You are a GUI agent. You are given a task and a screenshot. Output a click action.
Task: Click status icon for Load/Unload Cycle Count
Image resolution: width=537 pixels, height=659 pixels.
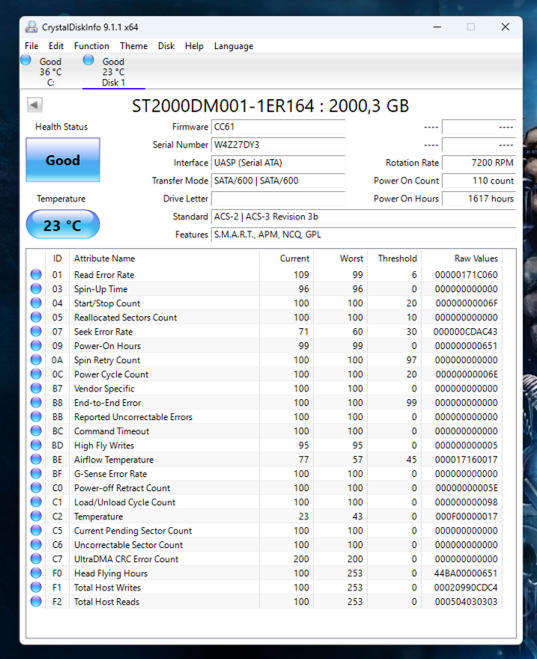click(x=36, y=502)
